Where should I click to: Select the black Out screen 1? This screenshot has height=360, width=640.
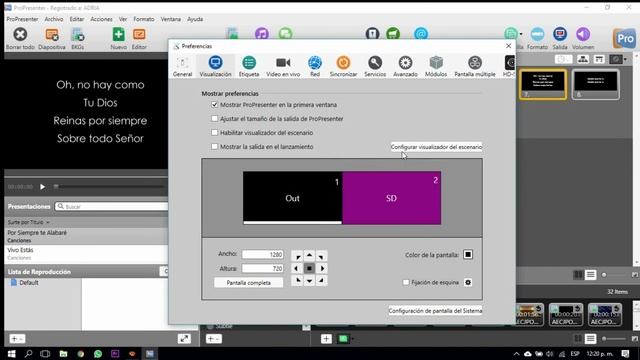[x=293, y=198]
